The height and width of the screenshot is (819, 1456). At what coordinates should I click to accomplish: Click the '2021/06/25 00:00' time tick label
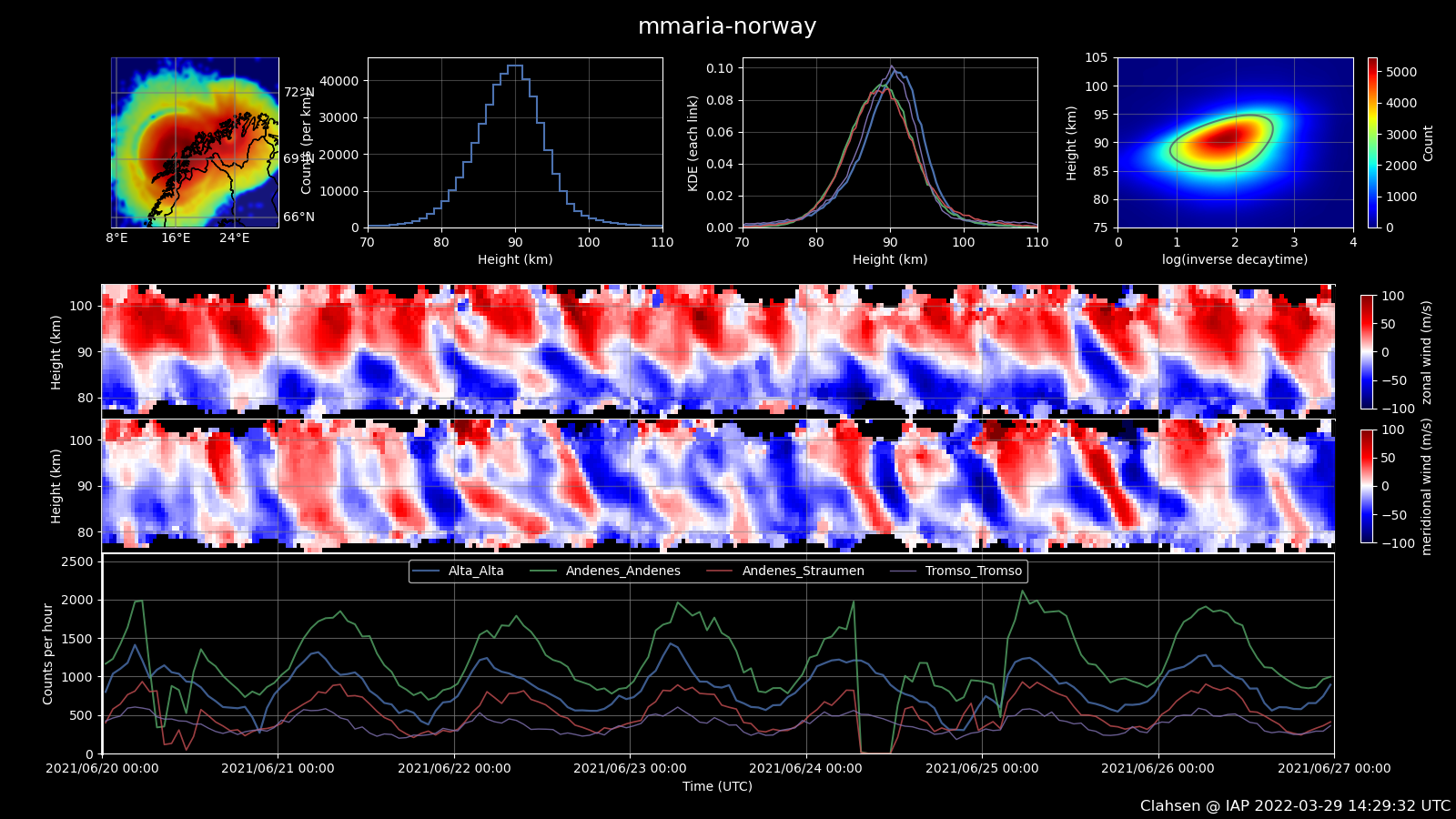[x=982, y=768]
